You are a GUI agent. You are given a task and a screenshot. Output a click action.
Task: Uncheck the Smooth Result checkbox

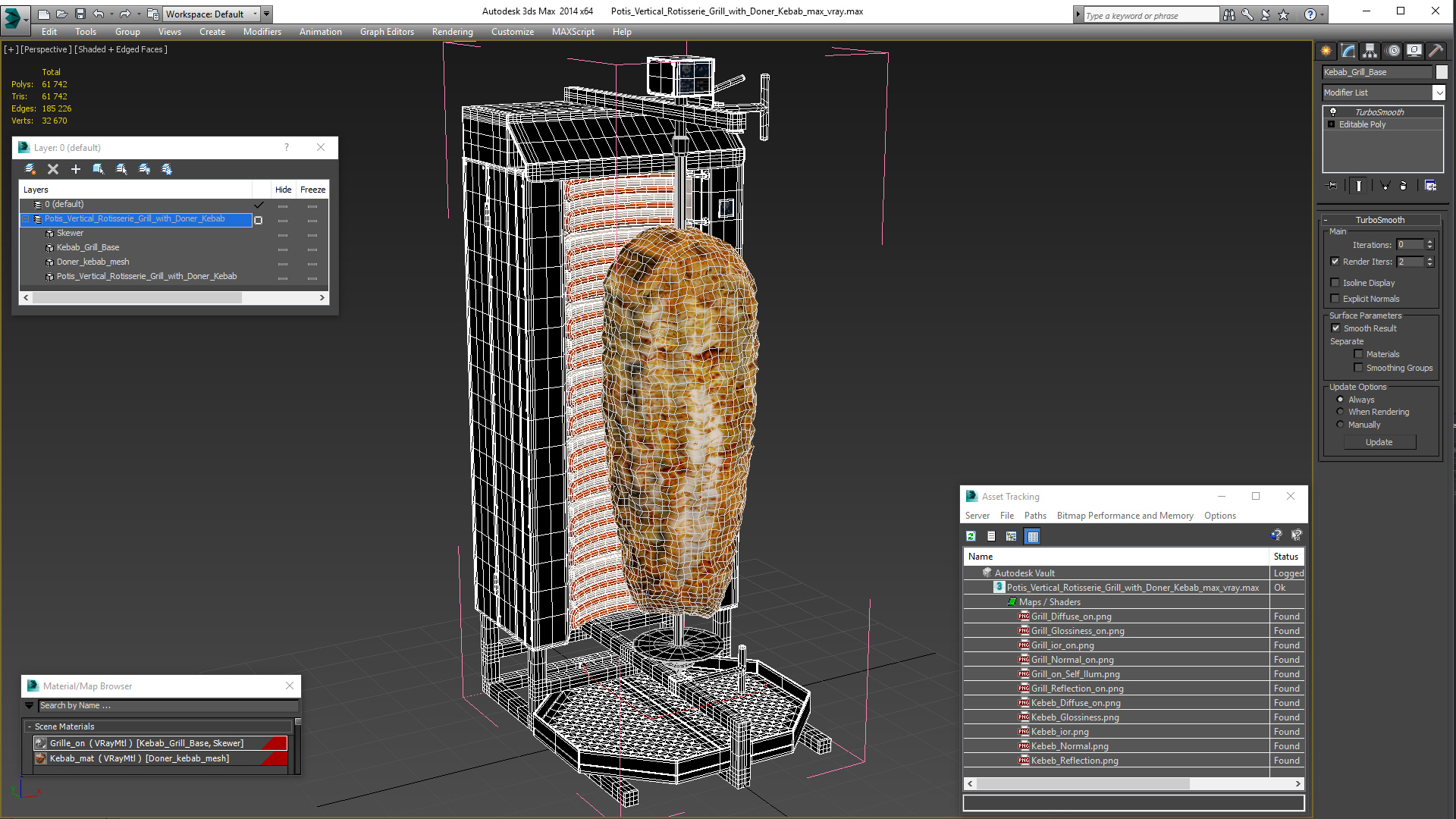click(x=1335, y=328)
